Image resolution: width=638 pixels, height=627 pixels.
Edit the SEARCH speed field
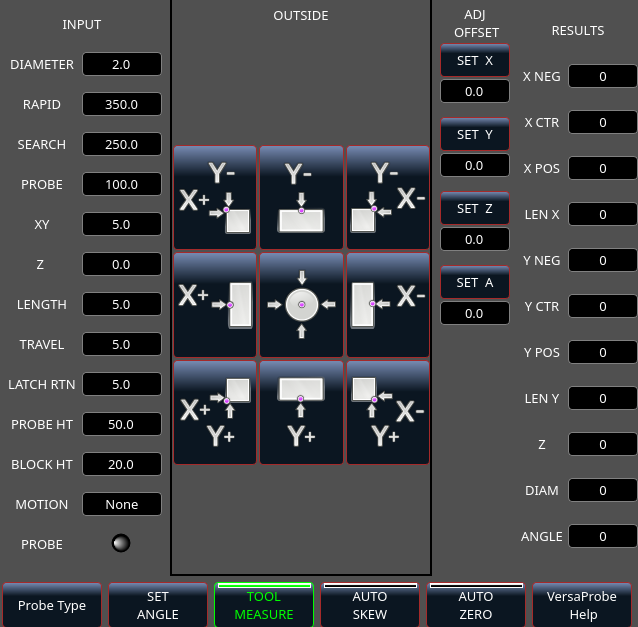click(122, 144)
